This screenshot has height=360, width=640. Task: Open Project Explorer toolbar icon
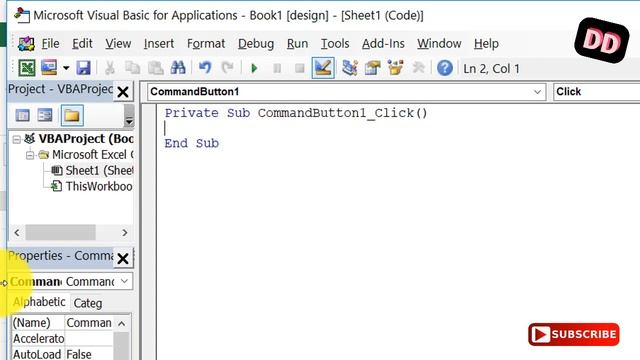pyautogui.click(x=350, y=68)
